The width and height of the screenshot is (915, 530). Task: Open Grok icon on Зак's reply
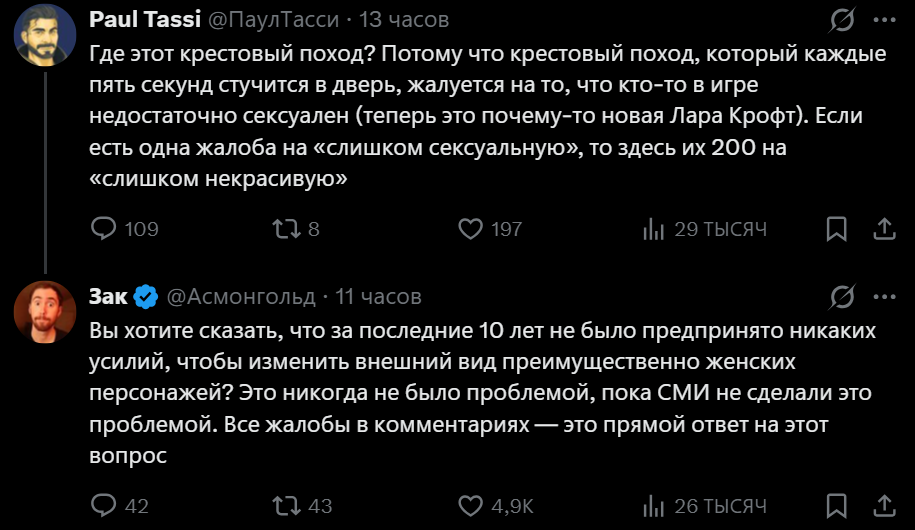(842, 296)
